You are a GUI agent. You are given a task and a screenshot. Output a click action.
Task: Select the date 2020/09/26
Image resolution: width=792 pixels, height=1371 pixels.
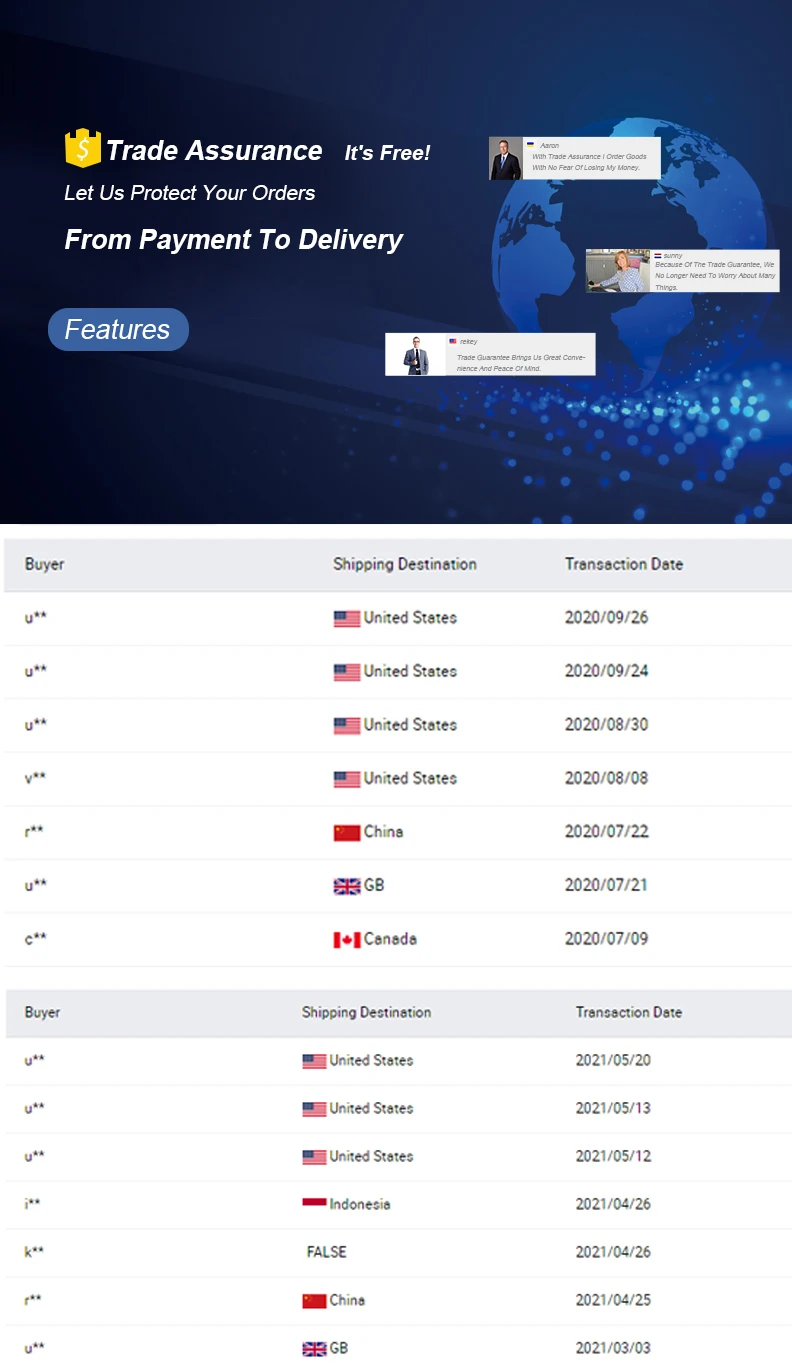click(x=607, y=617)
